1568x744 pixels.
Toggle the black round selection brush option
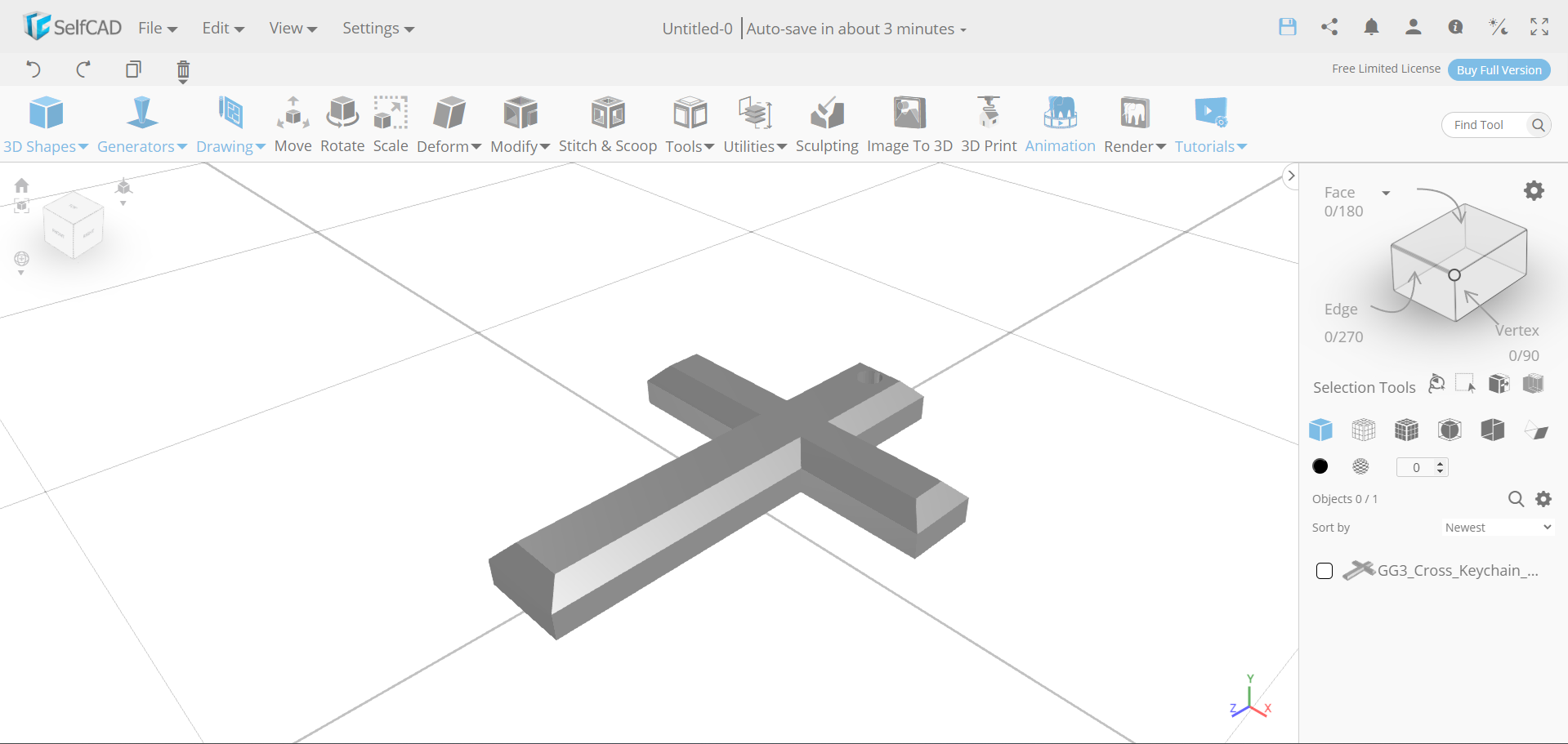[1320, 466]
